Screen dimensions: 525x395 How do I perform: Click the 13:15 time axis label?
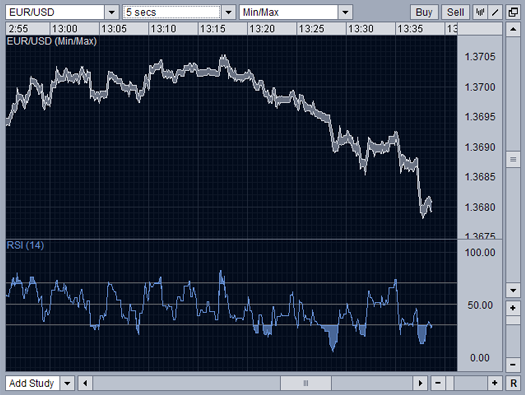pyautogui.click(x=213, y=29)
